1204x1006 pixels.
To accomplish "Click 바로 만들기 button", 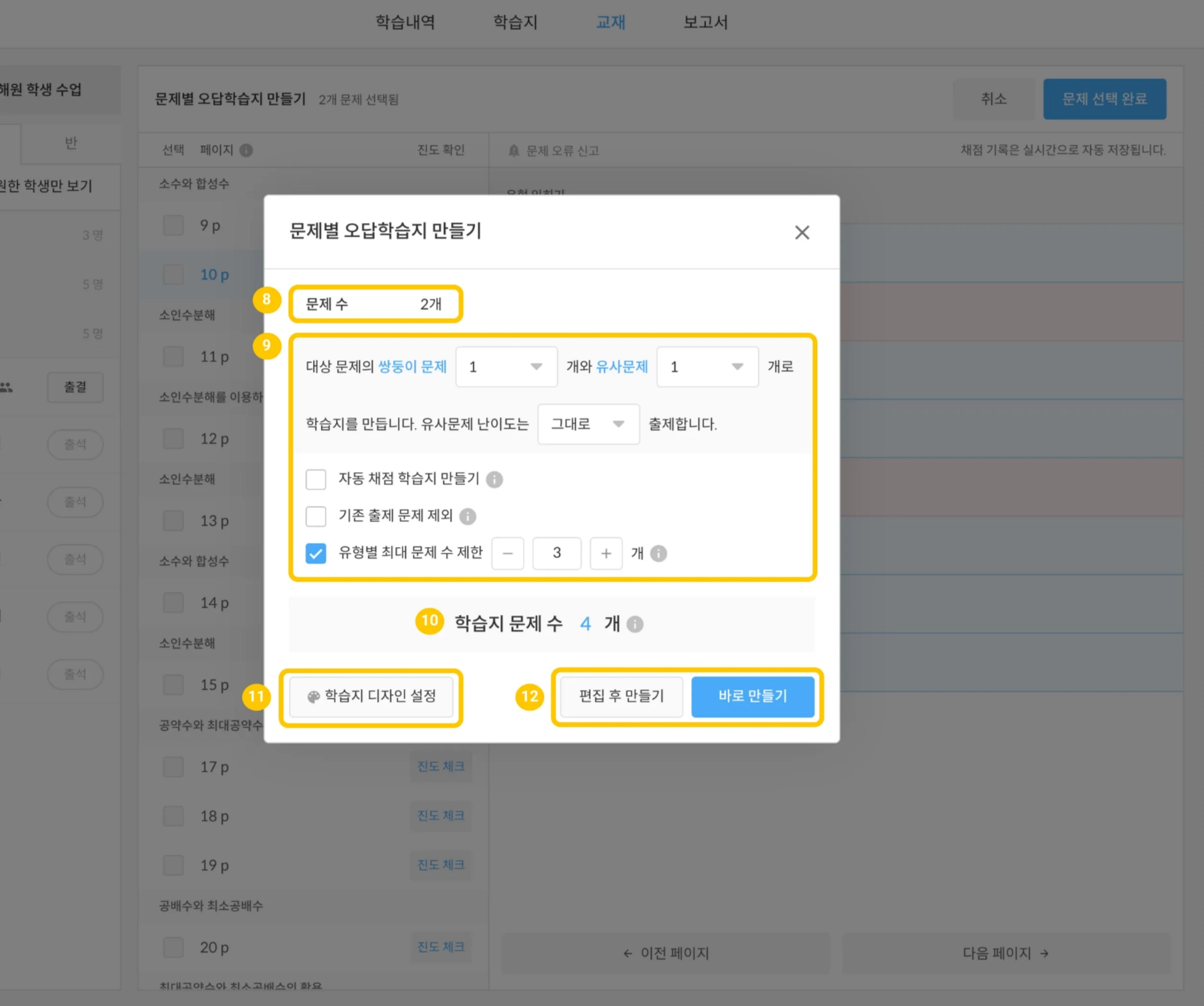I will coord(753,696).
